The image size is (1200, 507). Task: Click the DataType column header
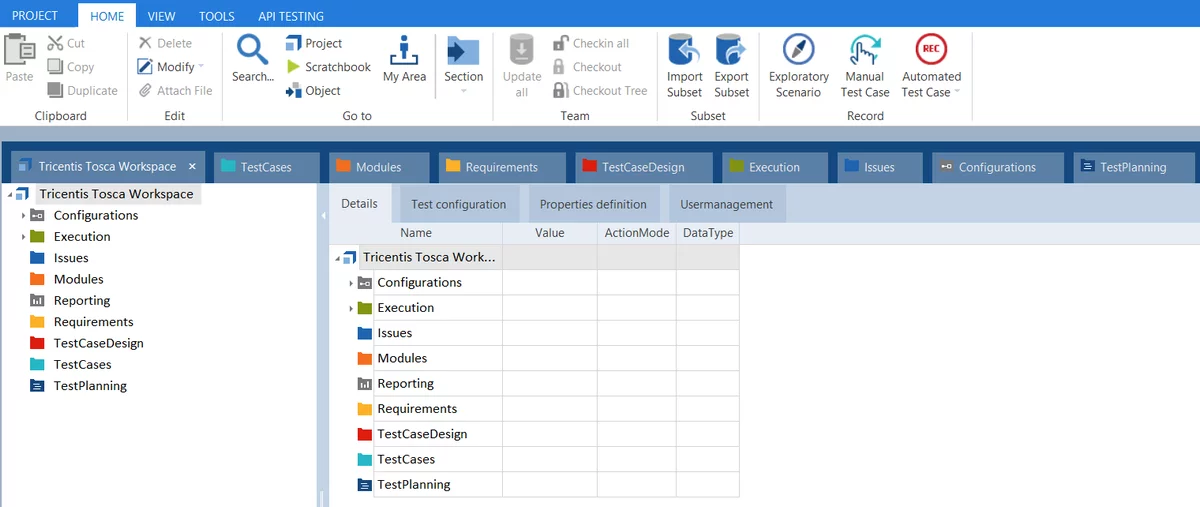click(x=708, y=233)
